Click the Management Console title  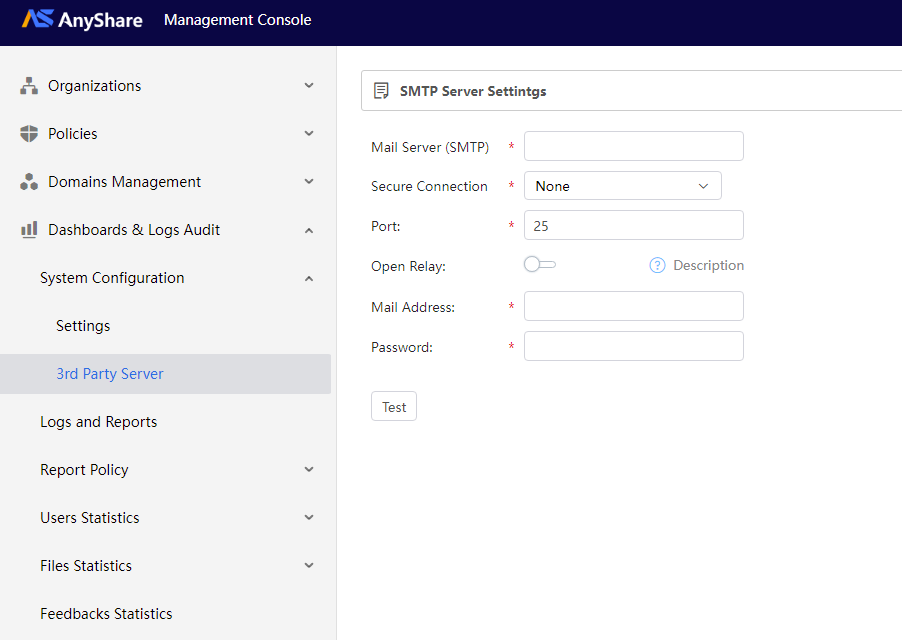click(x=238, y=20)
